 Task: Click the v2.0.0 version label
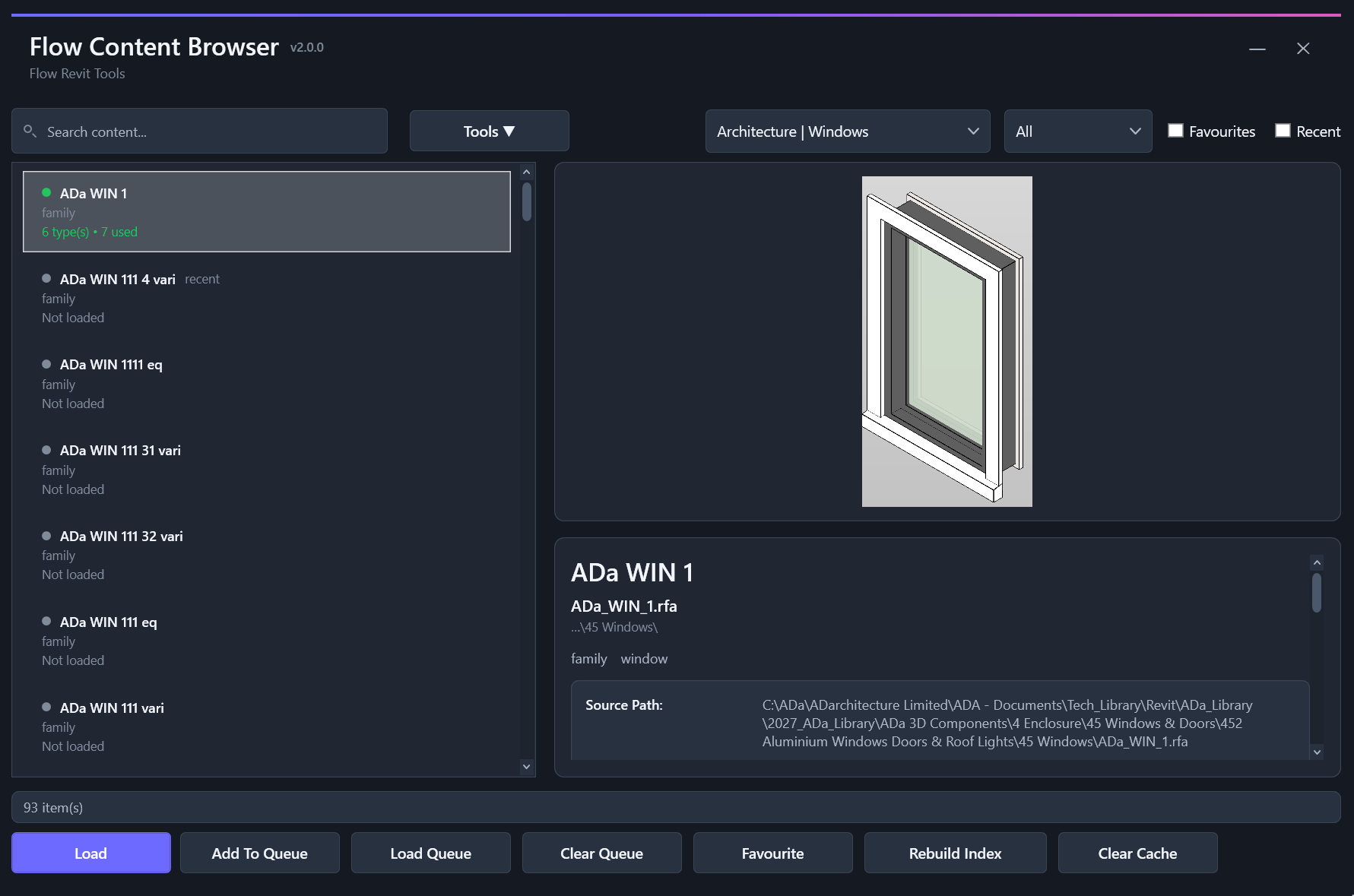[307, 47]
